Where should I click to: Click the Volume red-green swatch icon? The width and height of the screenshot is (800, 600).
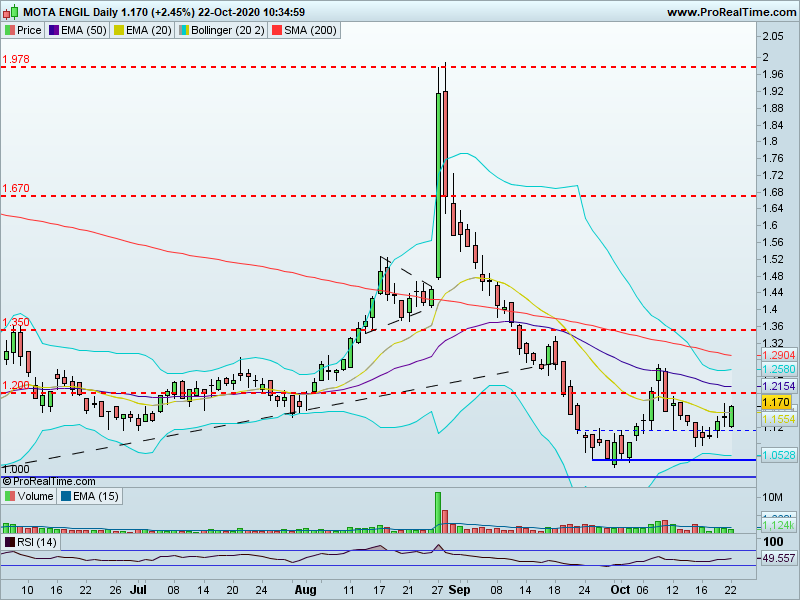[10, 496]
